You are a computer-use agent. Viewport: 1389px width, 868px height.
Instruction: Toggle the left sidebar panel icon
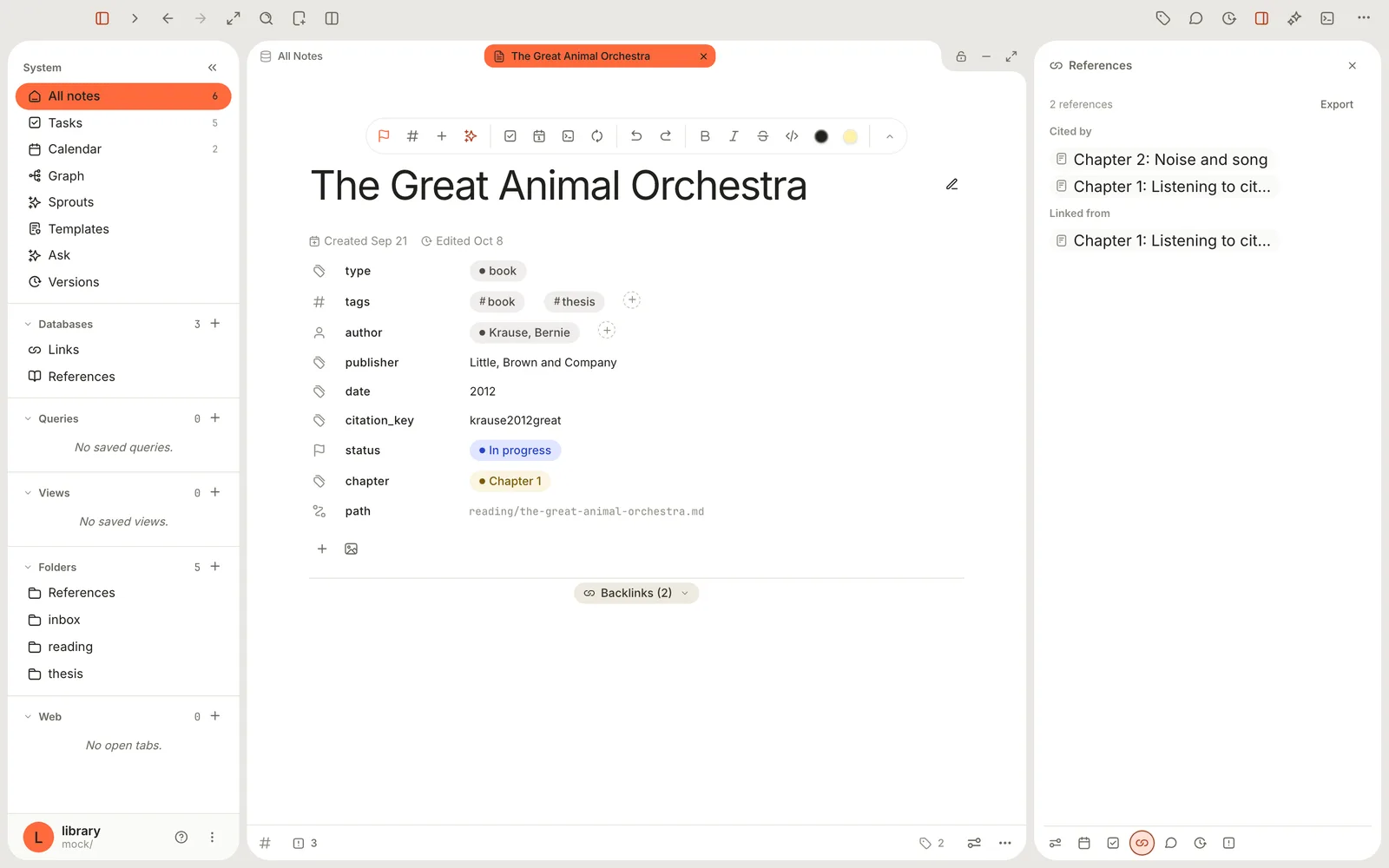(102, 18)
